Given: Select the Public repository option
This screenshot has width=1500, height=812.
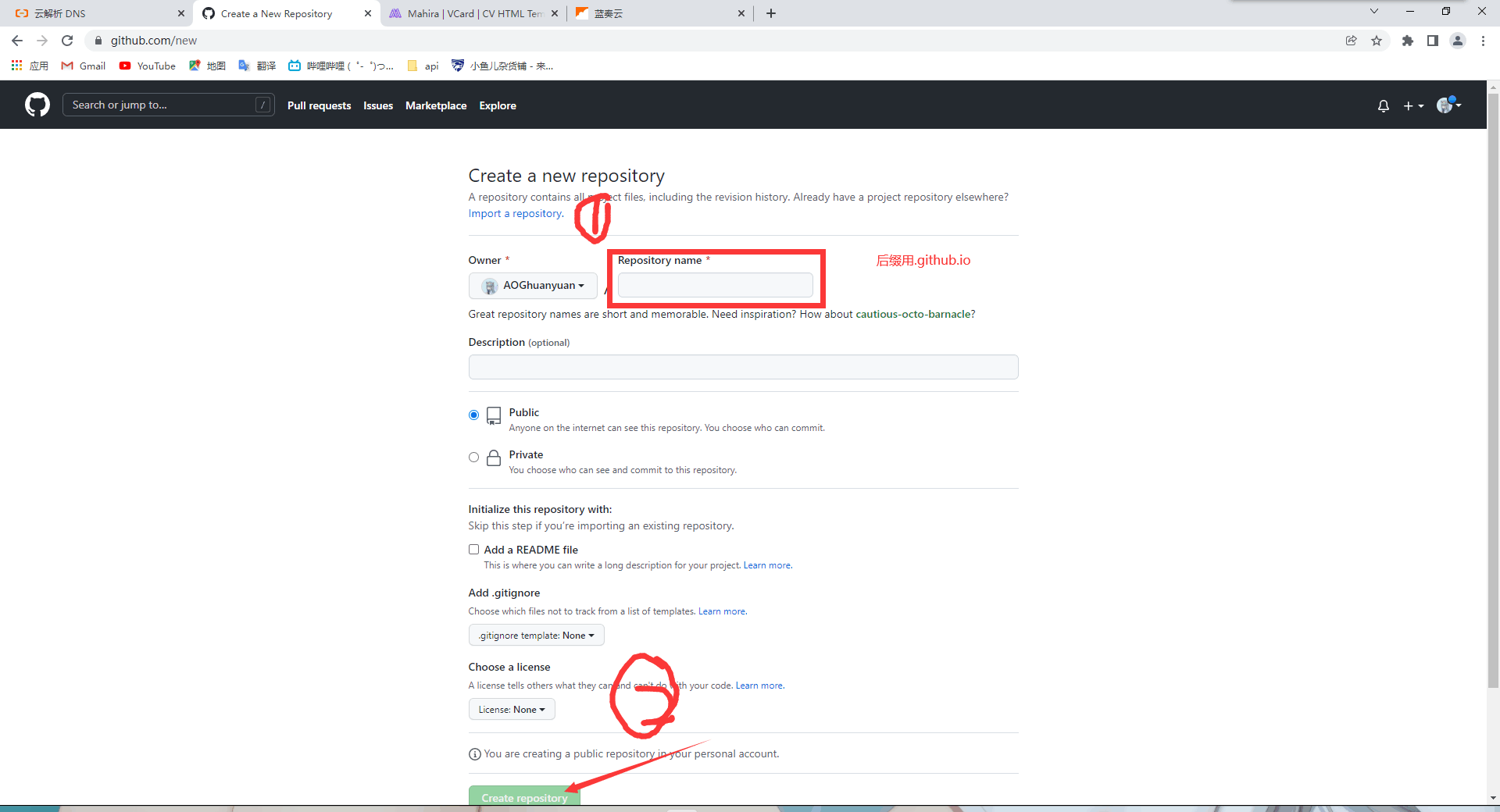Looking at the screenshot, I should tap(473, 415).
